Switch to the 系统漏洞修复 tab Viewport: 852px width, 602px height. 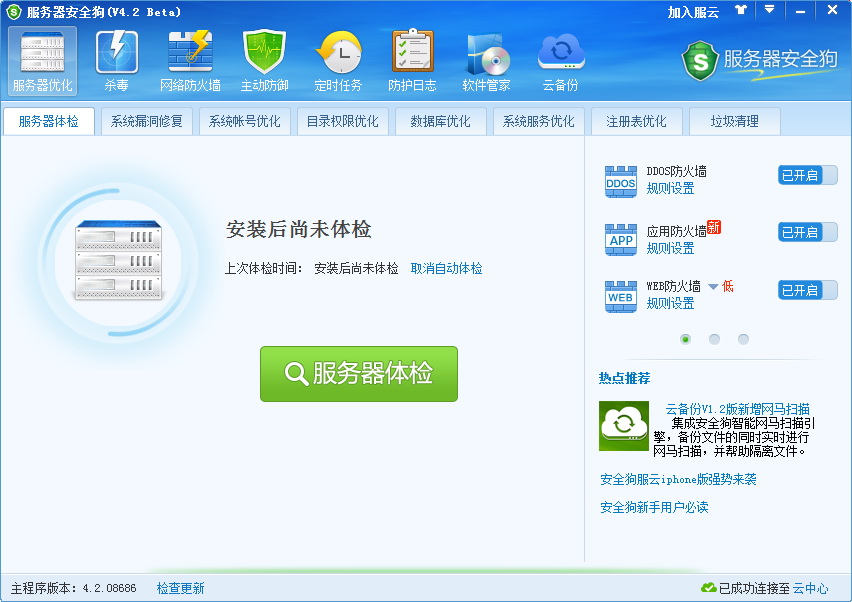click(x=147, y=122)
